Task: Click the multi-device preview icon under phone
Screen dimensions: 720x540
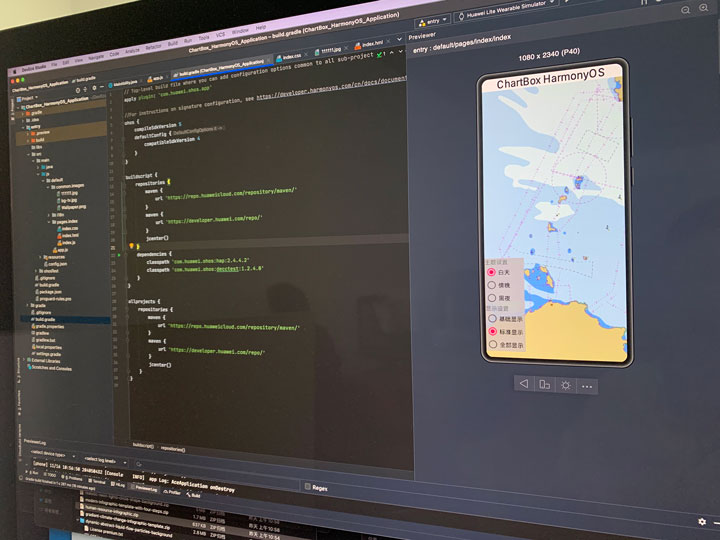Action: point(545,384)
